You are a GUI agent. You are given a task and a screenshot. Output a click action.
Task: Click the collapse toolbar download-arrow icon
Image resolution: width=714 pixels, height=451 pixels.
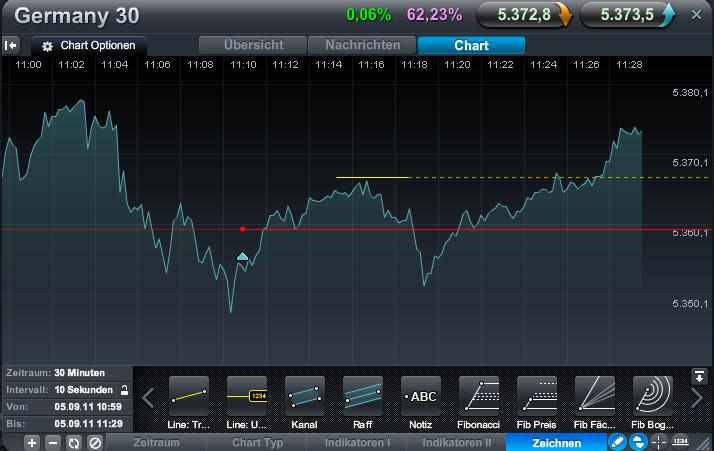coord(699,376)
